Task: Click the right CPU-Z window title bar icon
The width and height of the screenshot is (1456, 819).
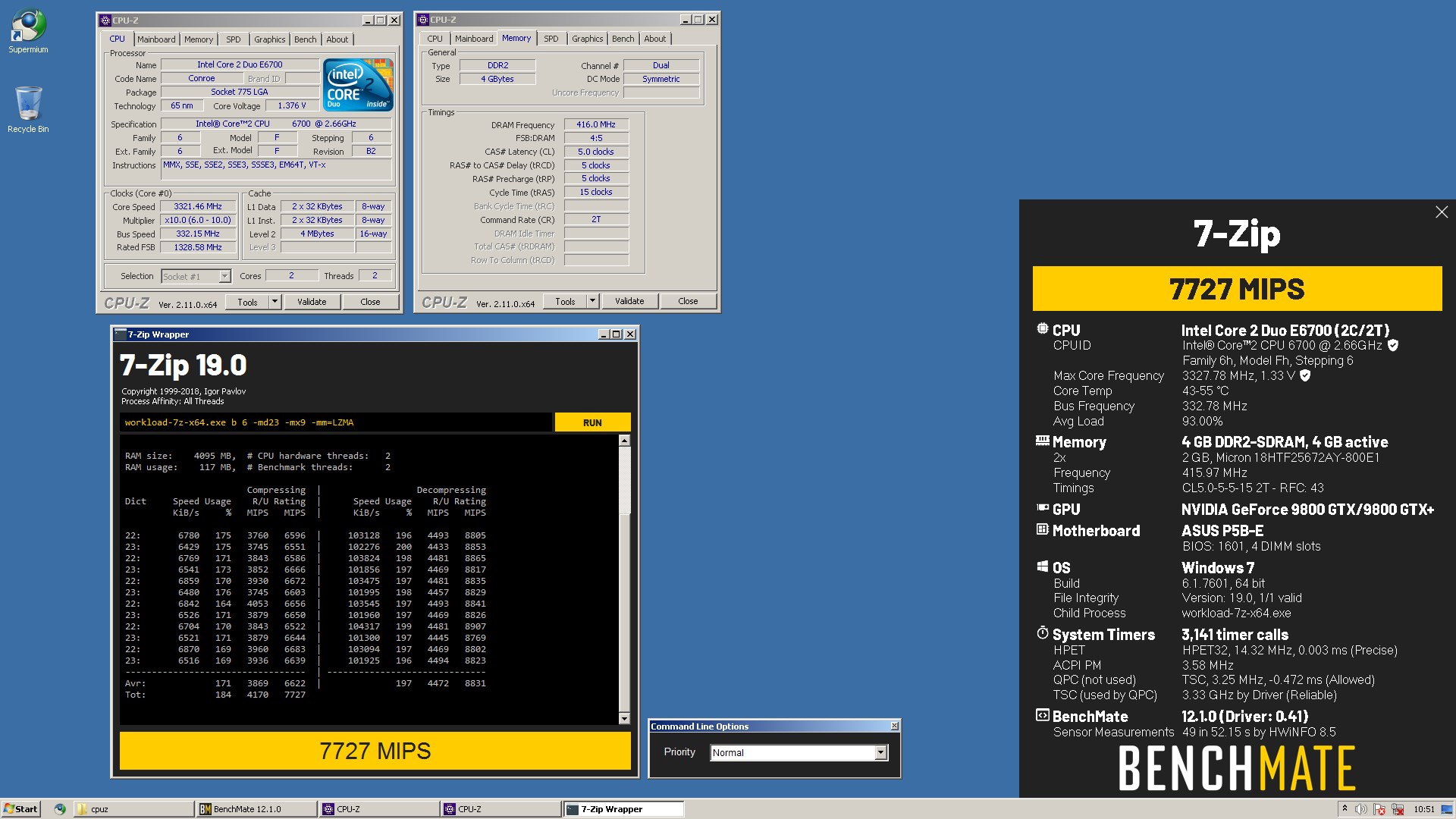Action: pos(423,20)
